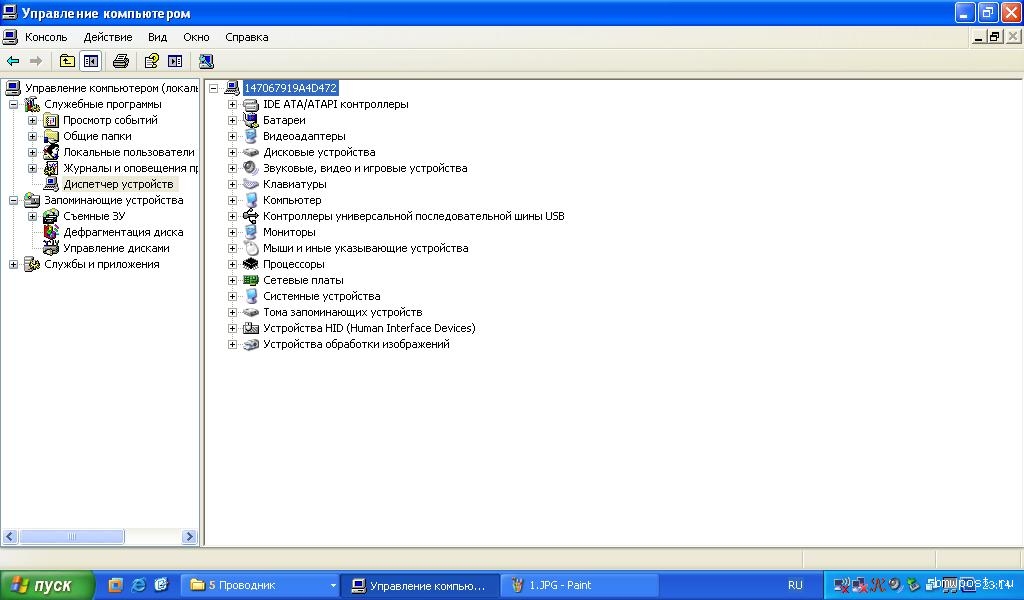Screen dimensions: 1024x600
Task: Expand the Сетевые платы device category
Action: 232,280
